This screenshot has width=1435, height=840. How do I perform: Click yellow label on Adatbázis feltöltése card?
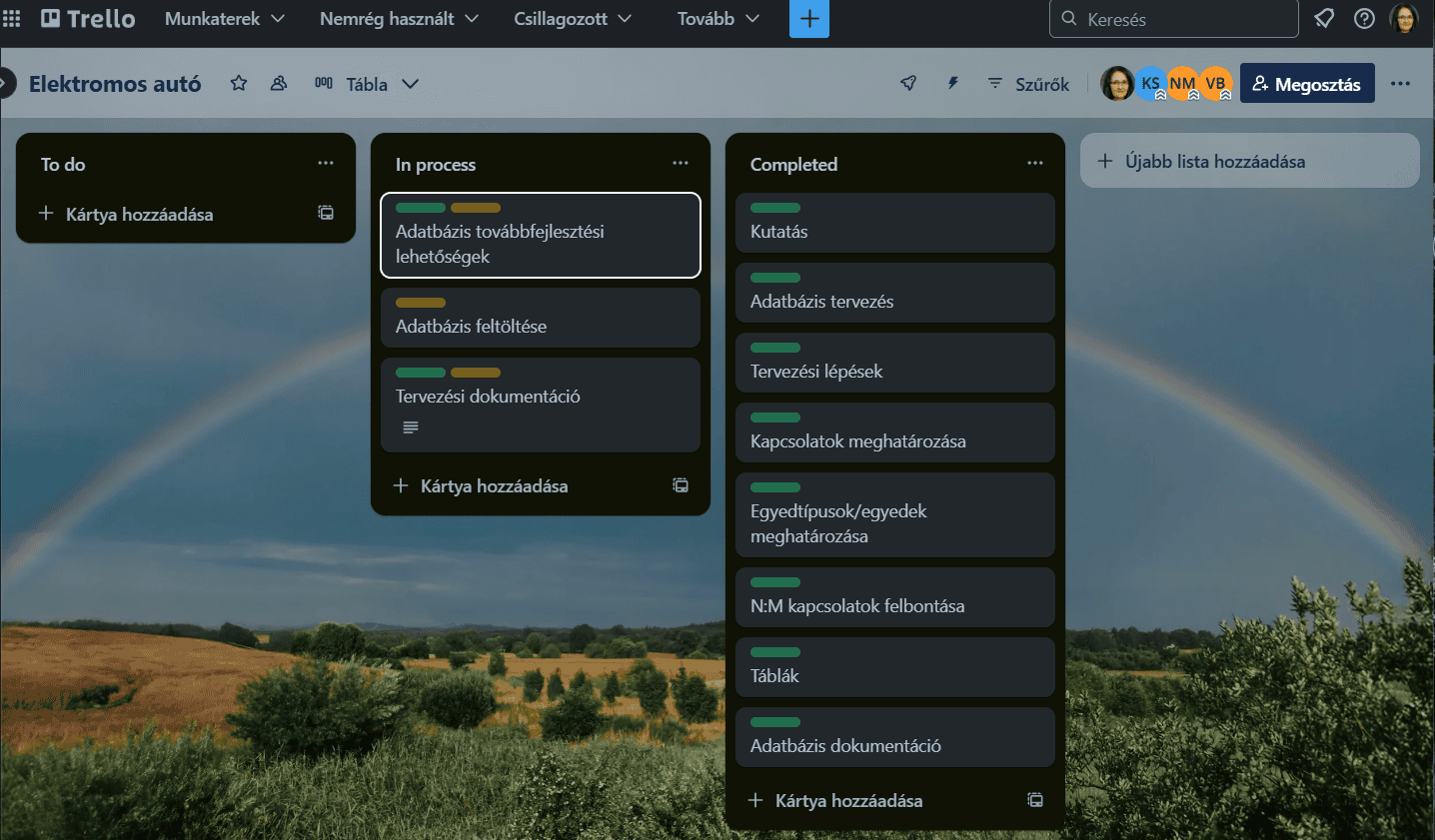421,303
